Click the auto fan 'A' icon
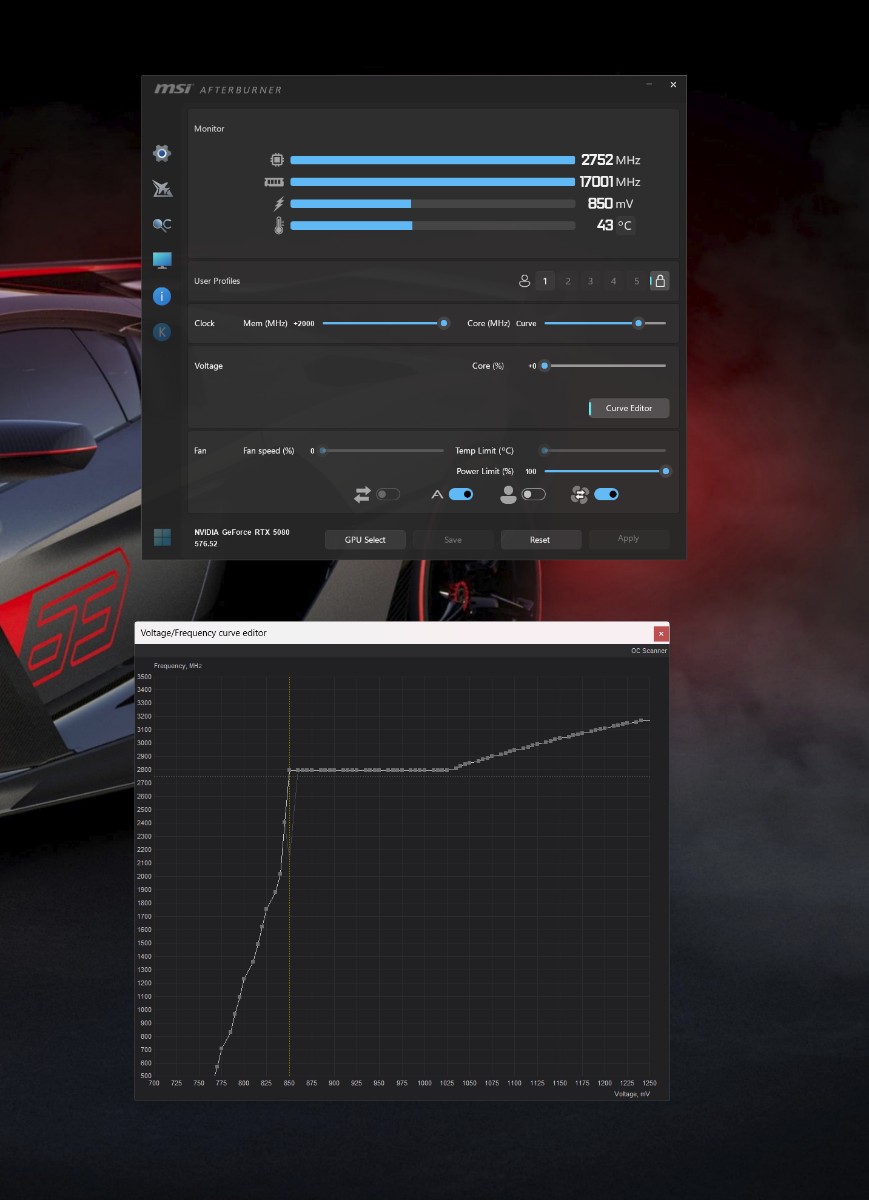This screenshot has height=1200, width=869. (x=437, y=494)
